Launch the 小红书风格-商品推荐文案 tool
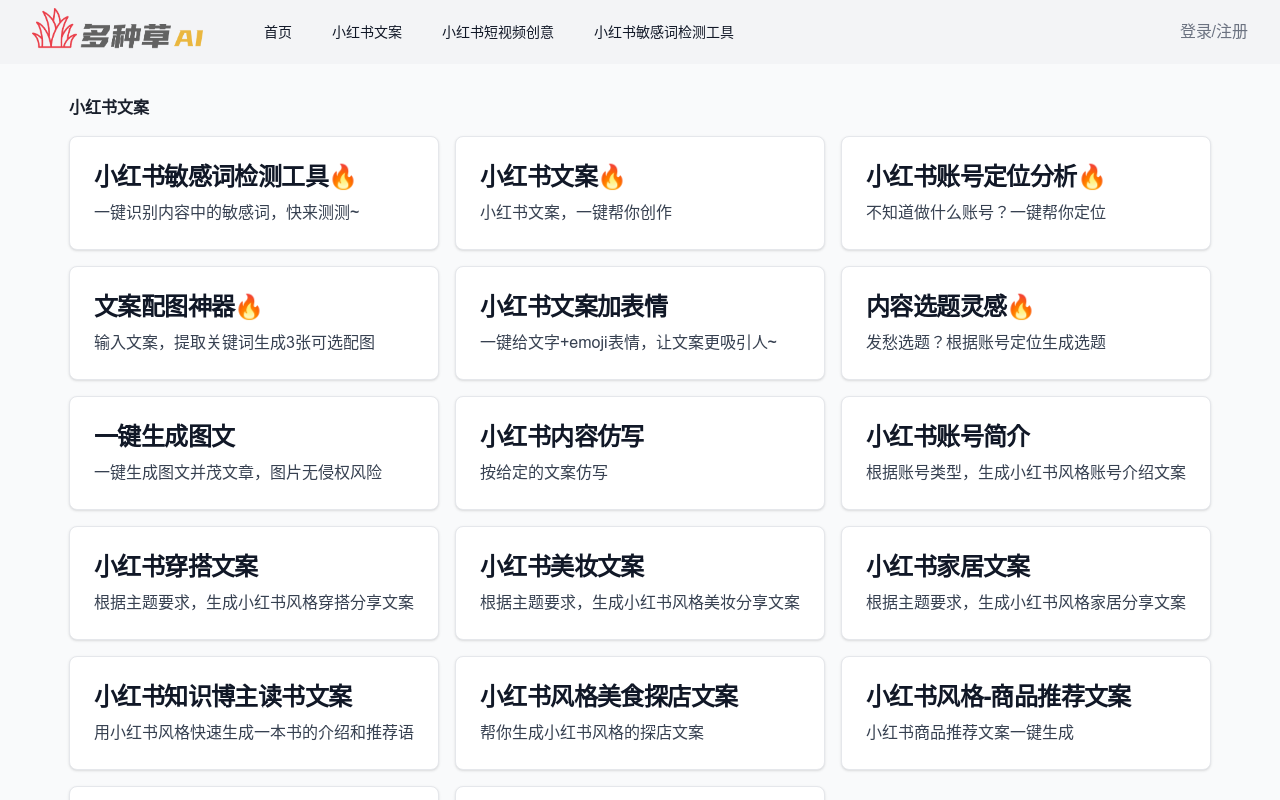 pos(1026,713)
